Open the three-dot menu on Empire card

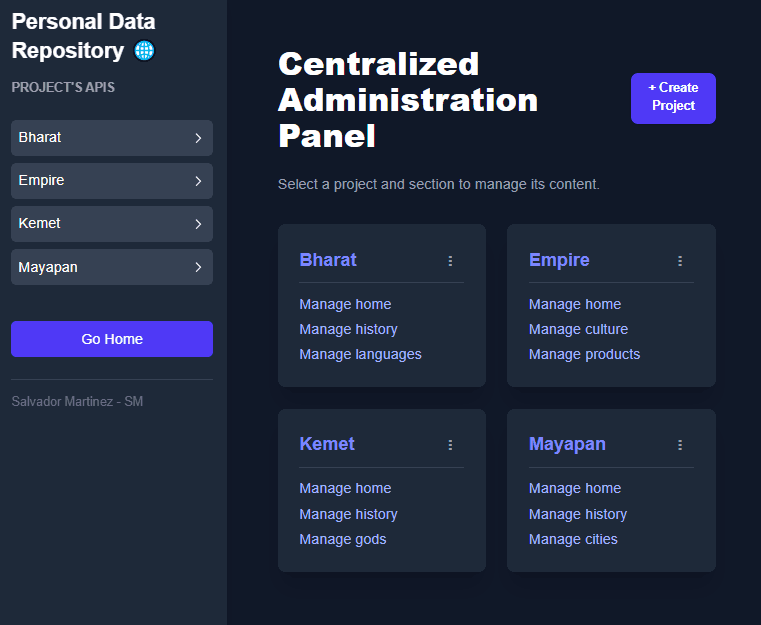(x=680, y=261)
